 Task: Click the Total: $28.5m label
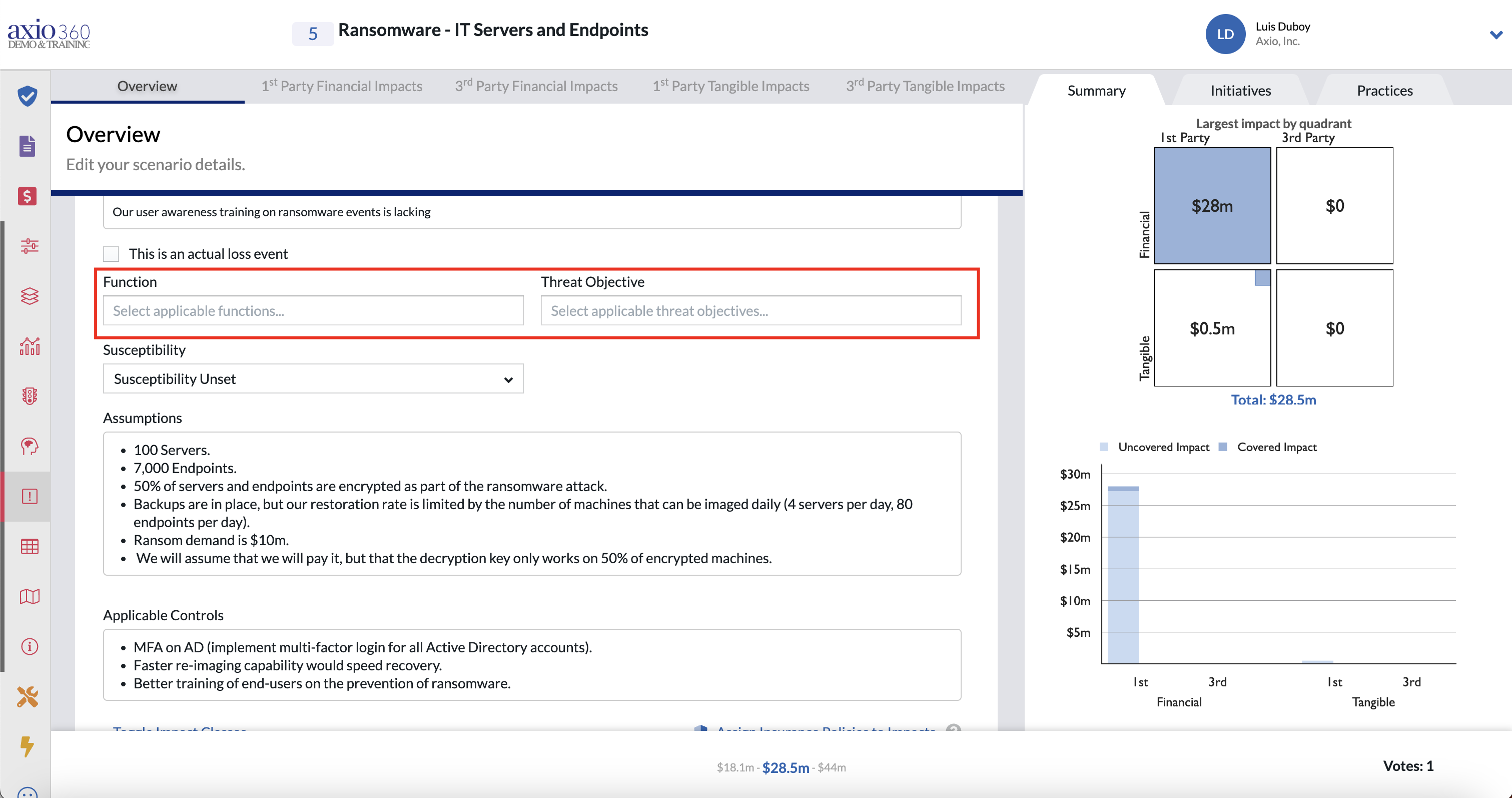pos(1273,400)
